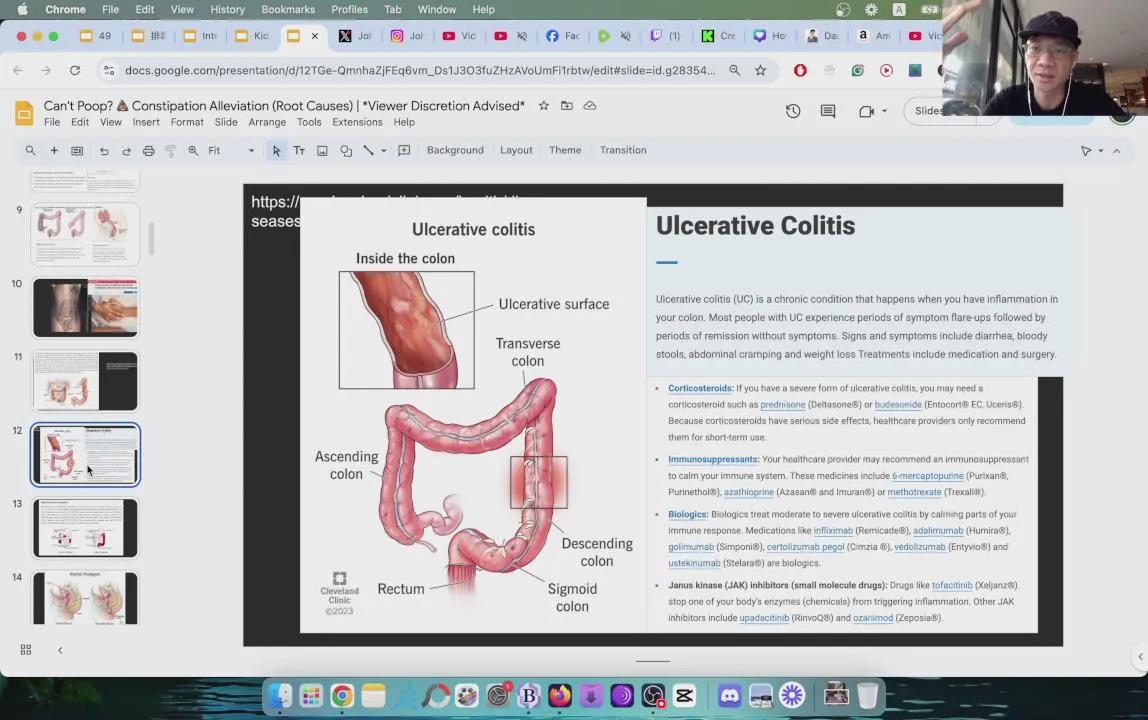
Task: Expand the video call camera dropdown
Action: [884, 111]
